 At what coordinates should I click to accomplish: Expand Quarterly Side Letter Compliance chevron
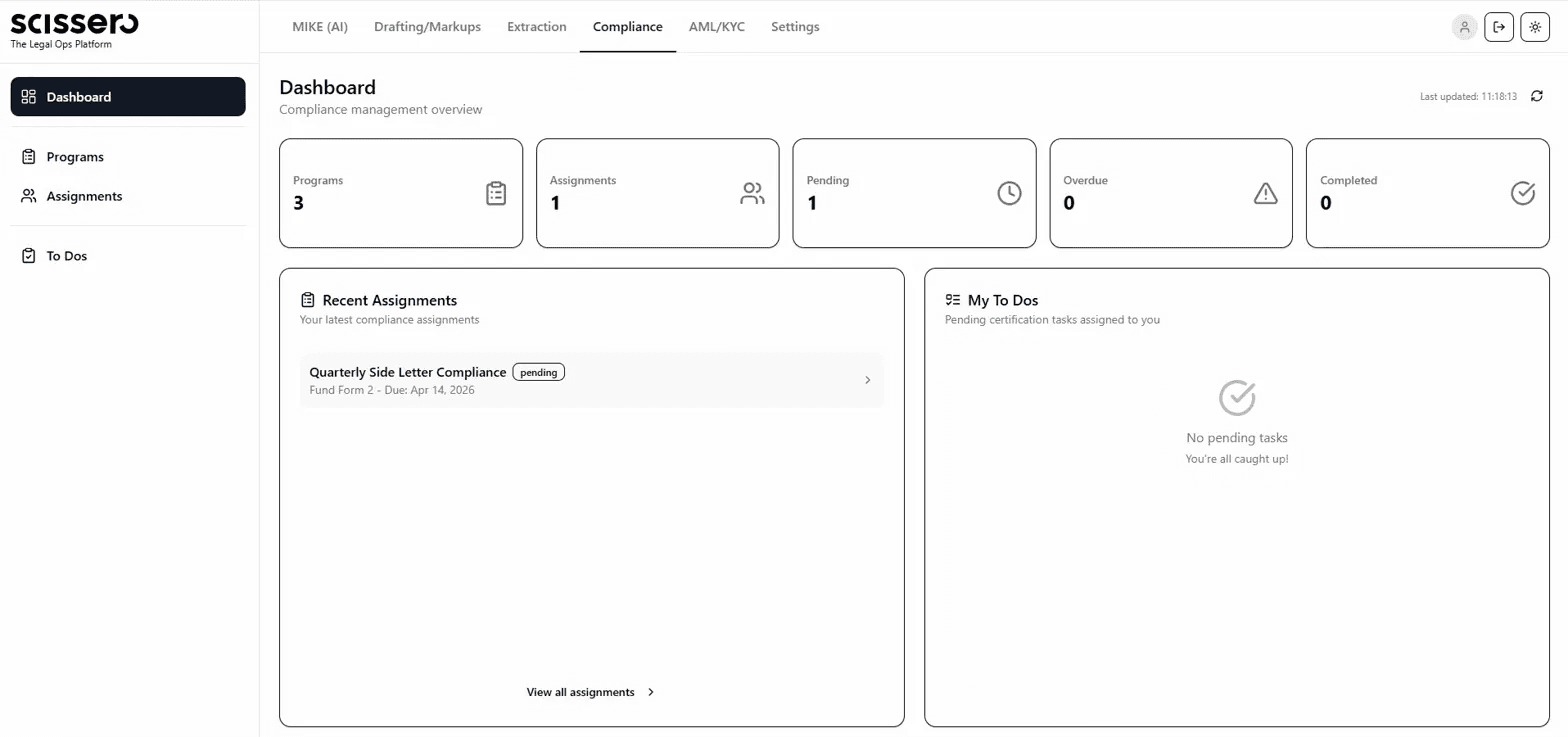867,380
